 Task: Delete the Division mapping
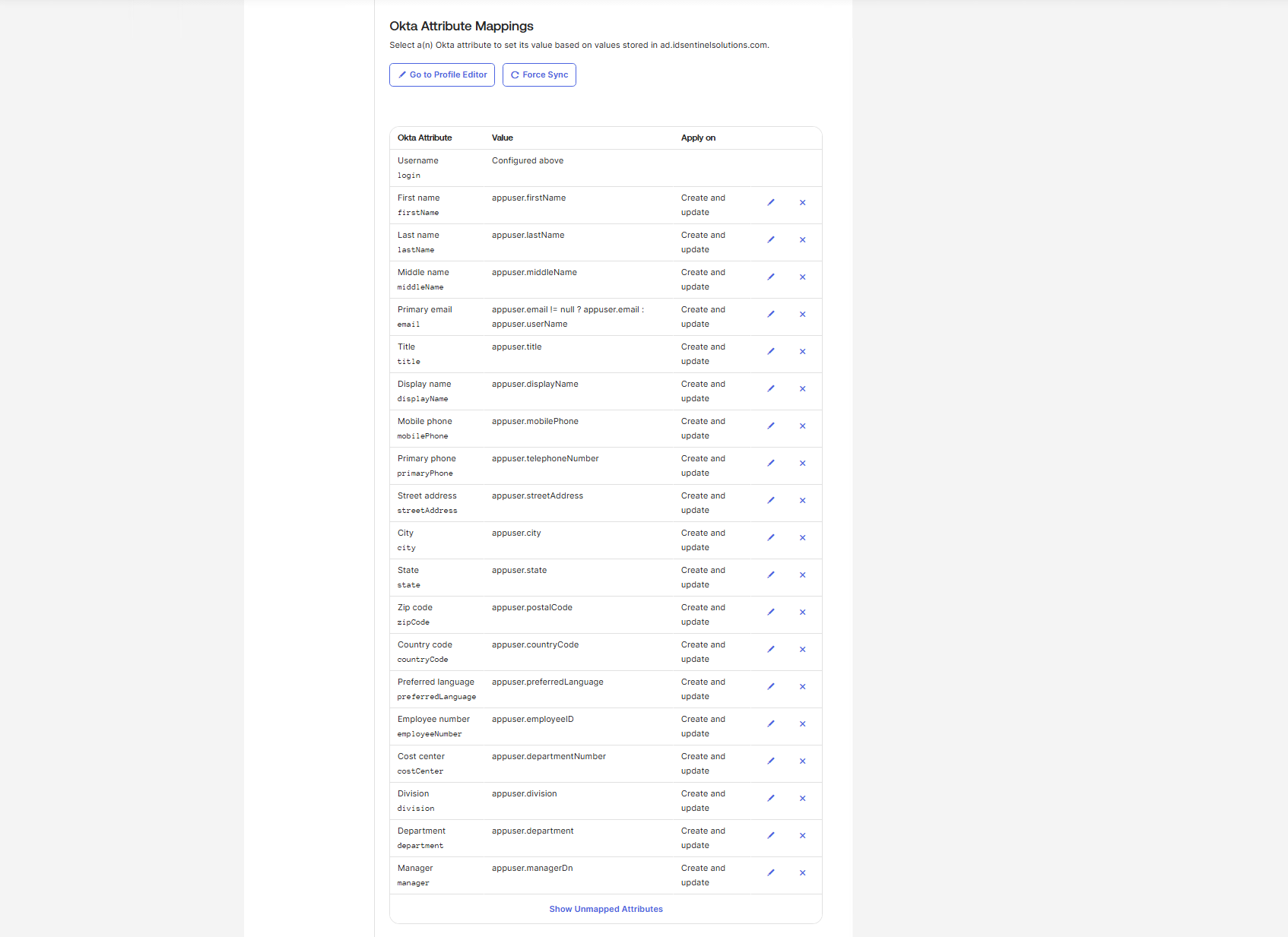tap(802, 798)
